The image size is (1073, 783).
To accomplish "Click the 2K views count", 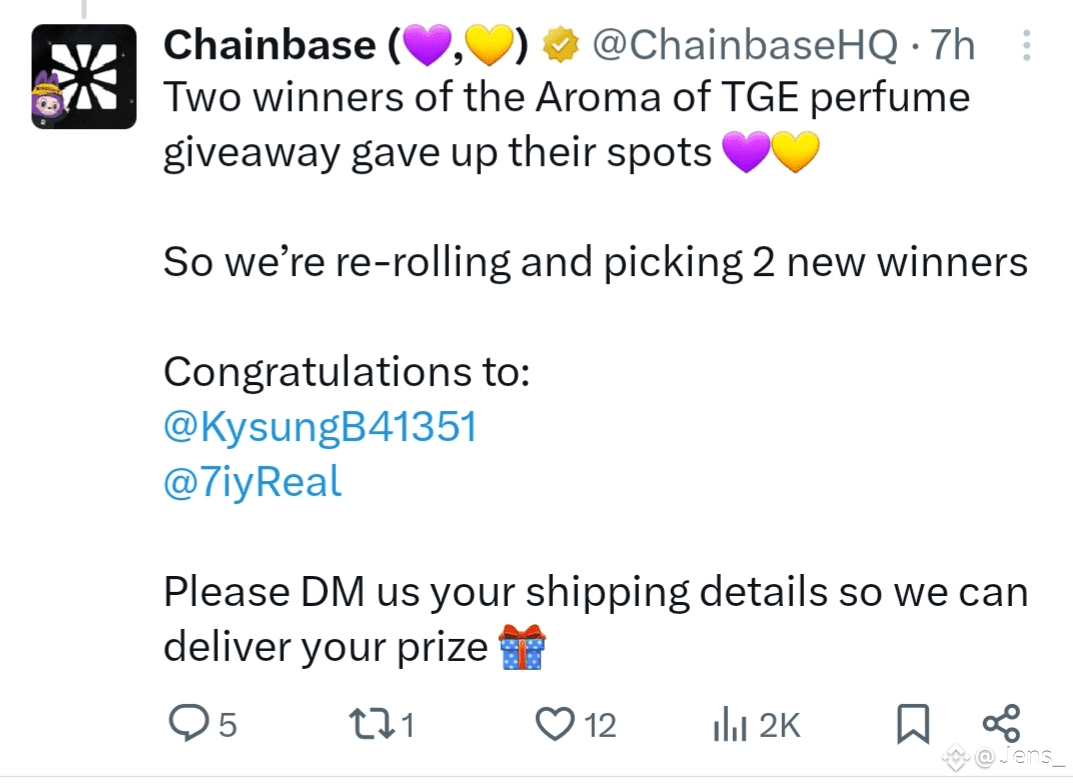I will point(779,726).
